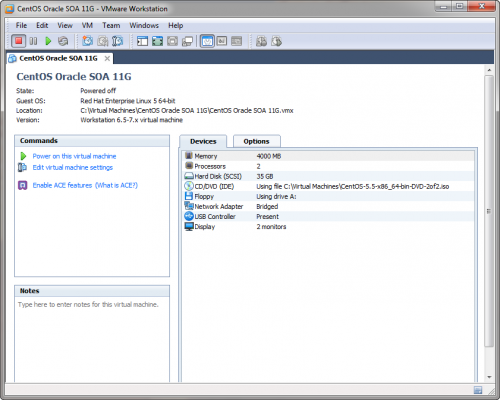Click the vertical scrollbar up arrow

coord(489,70)
